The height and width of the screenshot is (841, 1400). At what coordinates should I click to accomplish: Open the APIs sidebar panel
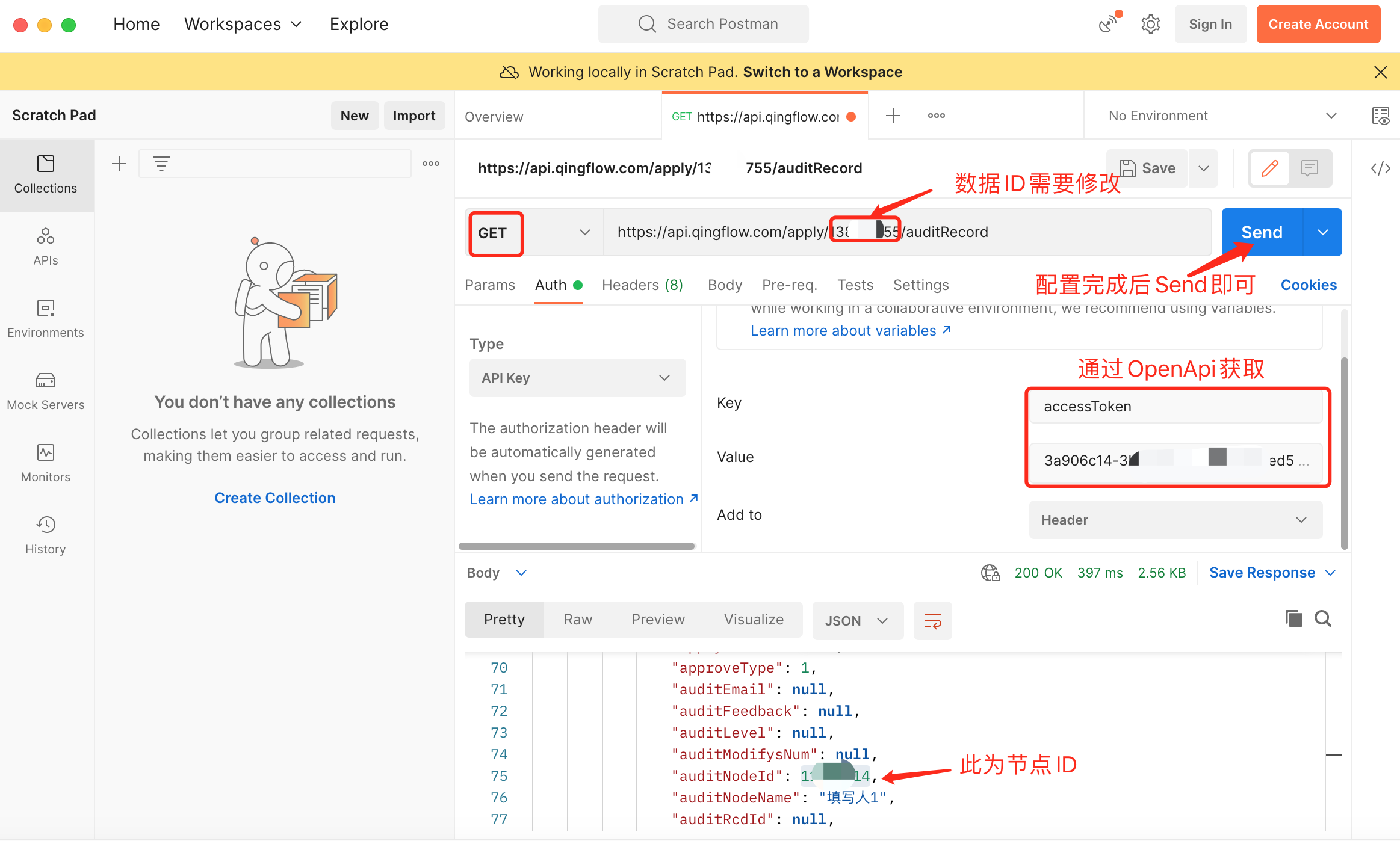46,247
